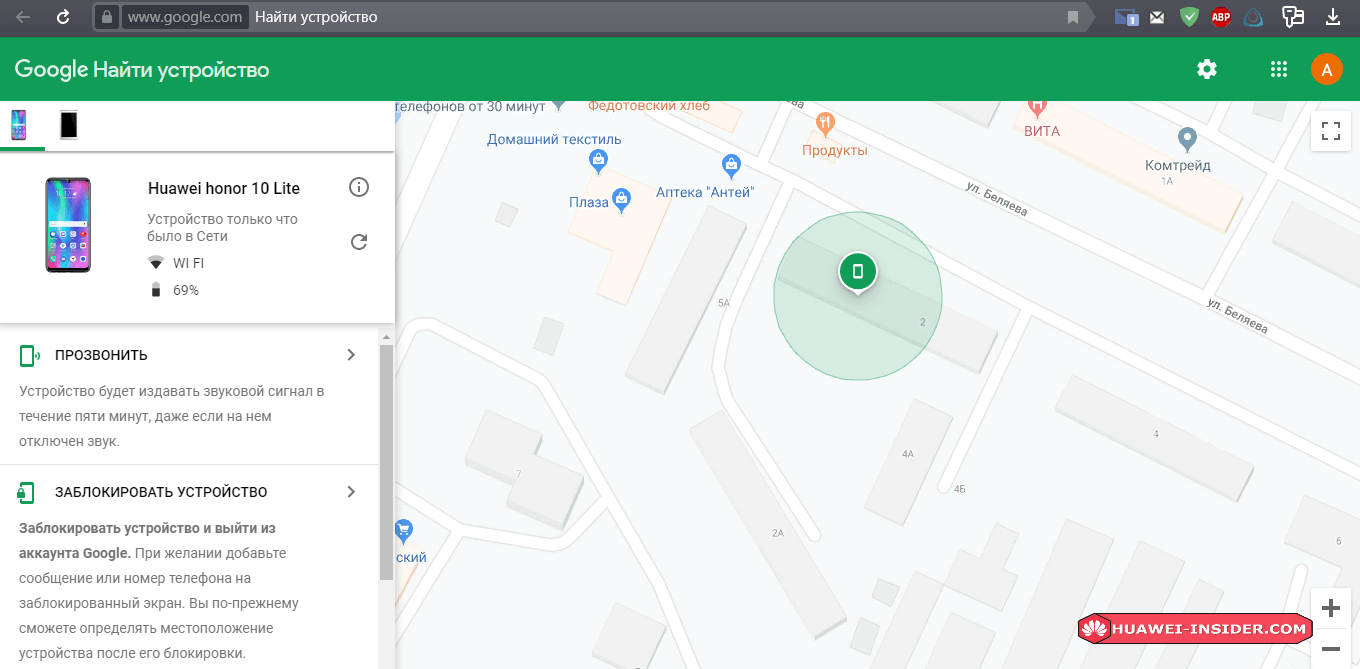Open the Google apps grid

tap(1277, 69)
